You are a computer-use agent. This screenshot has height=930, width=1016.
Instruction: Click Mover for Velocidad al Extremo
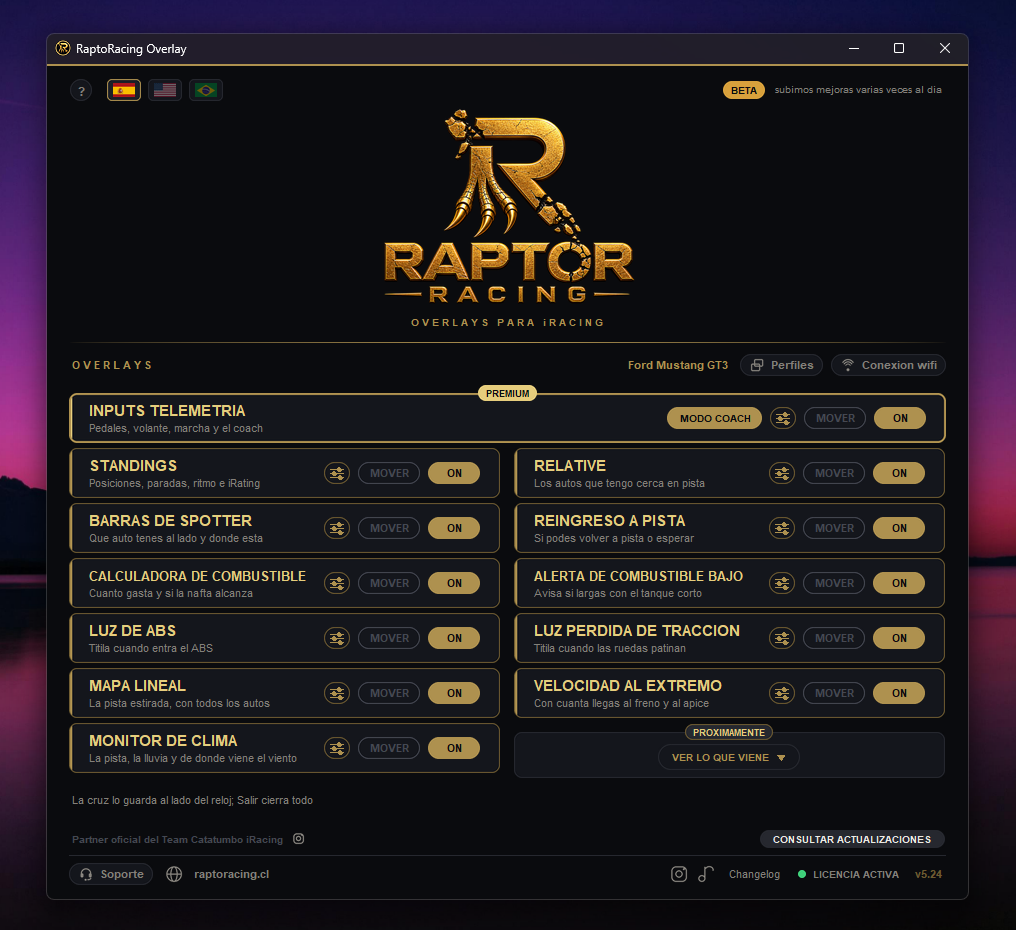click(x=834, y=693)
